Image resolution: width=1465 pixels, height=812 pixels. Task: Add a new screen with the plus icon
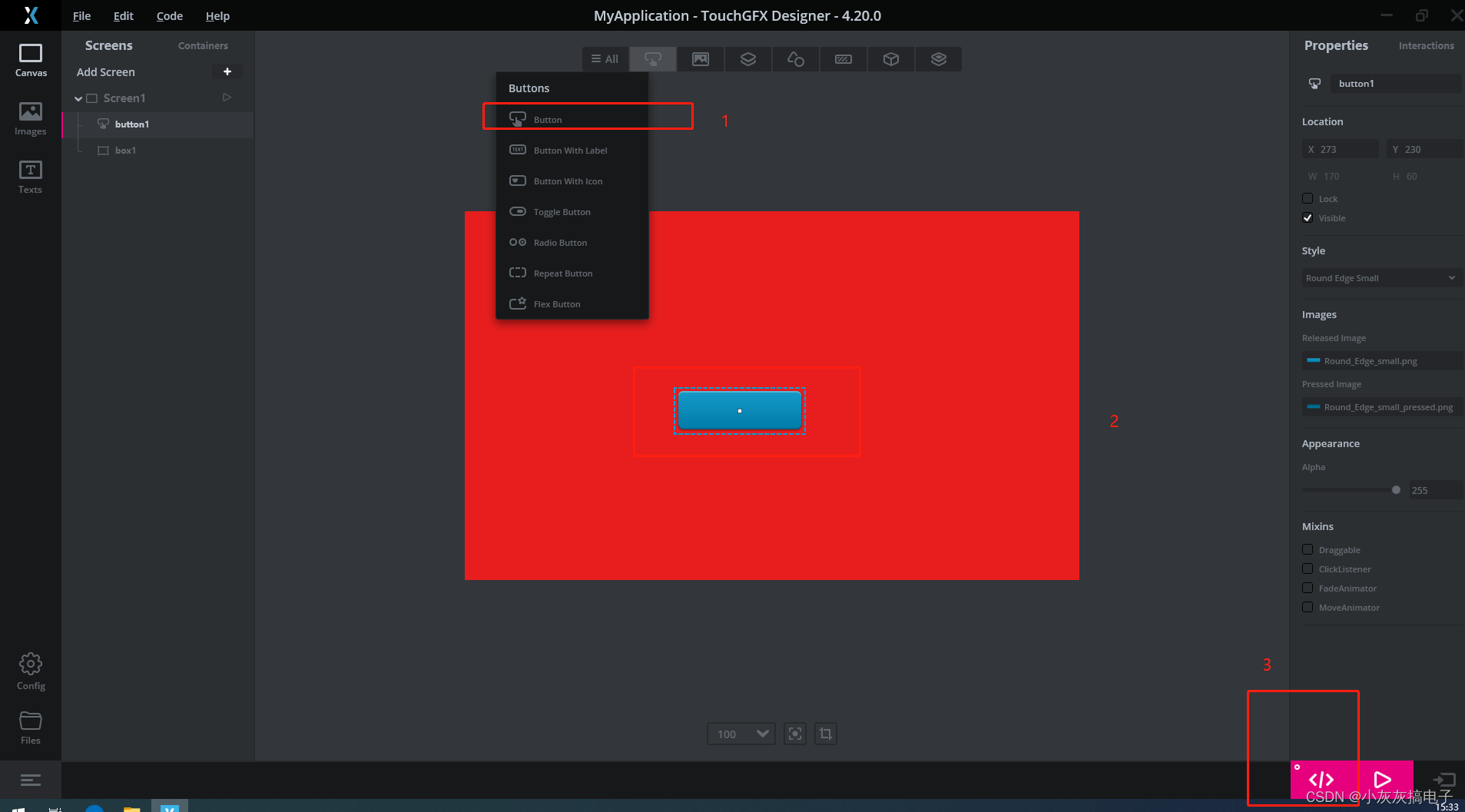227,71
